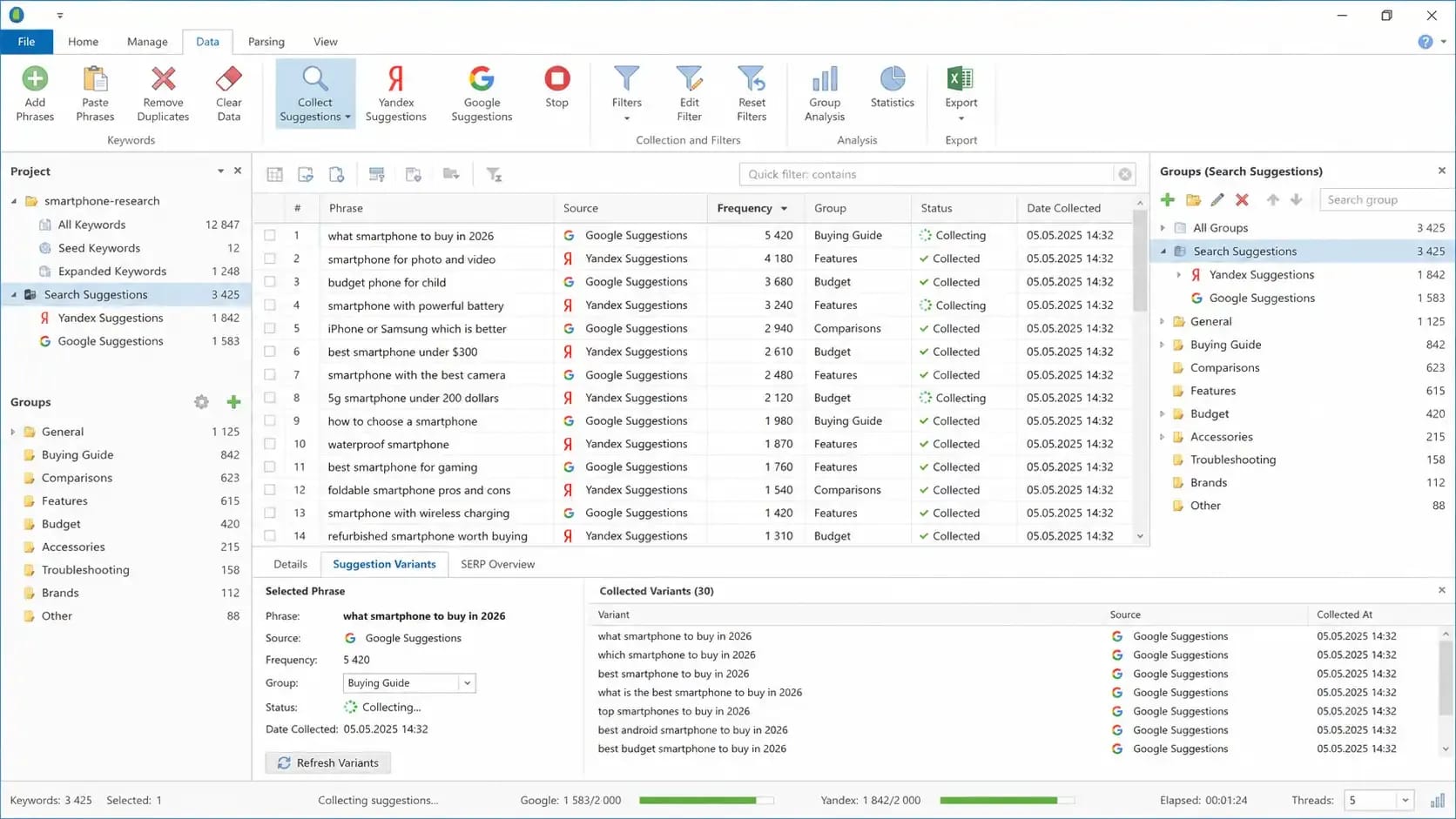Viewport: 1456px width, 819px height.
Task: Open the Parsing ribbon tab
Action: tap(266, 42)
